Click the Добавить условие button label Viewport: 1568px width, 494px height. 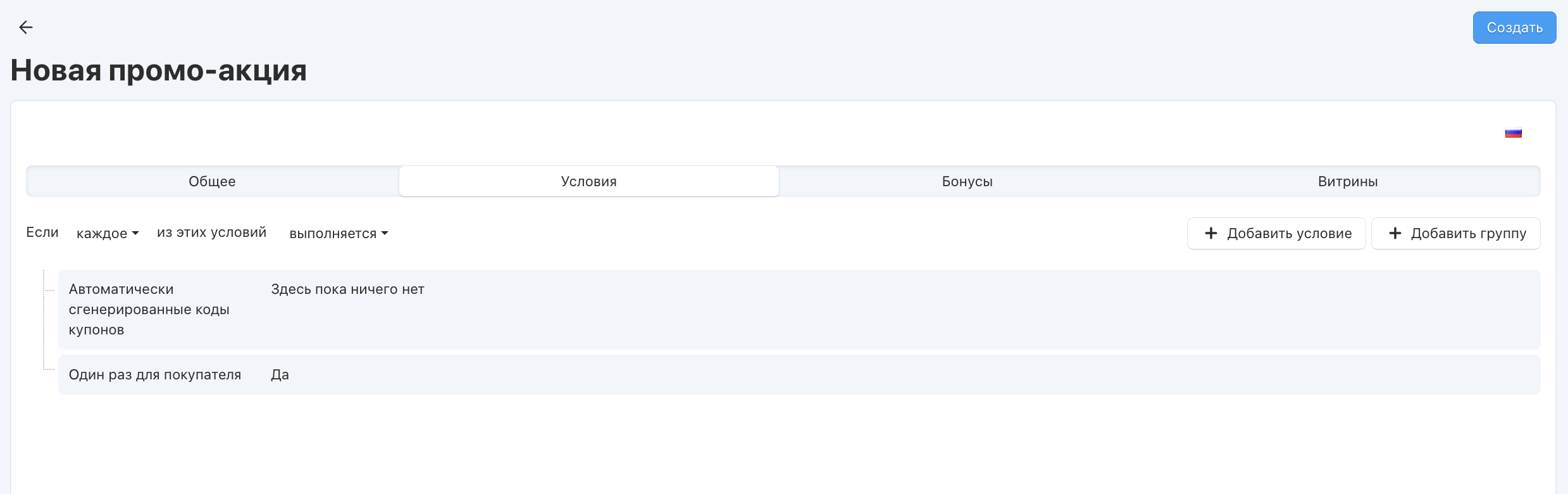click(x=1289, y=234)
